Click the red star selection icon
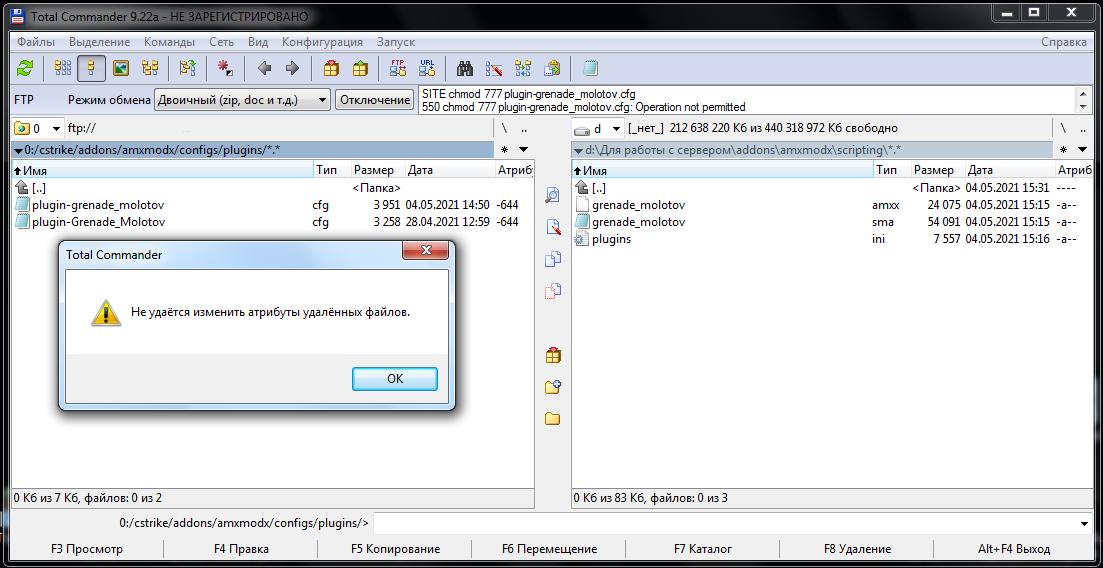The width and height of the screenshot is (1103, 568). pyautogui.click(x=225, y=68)
